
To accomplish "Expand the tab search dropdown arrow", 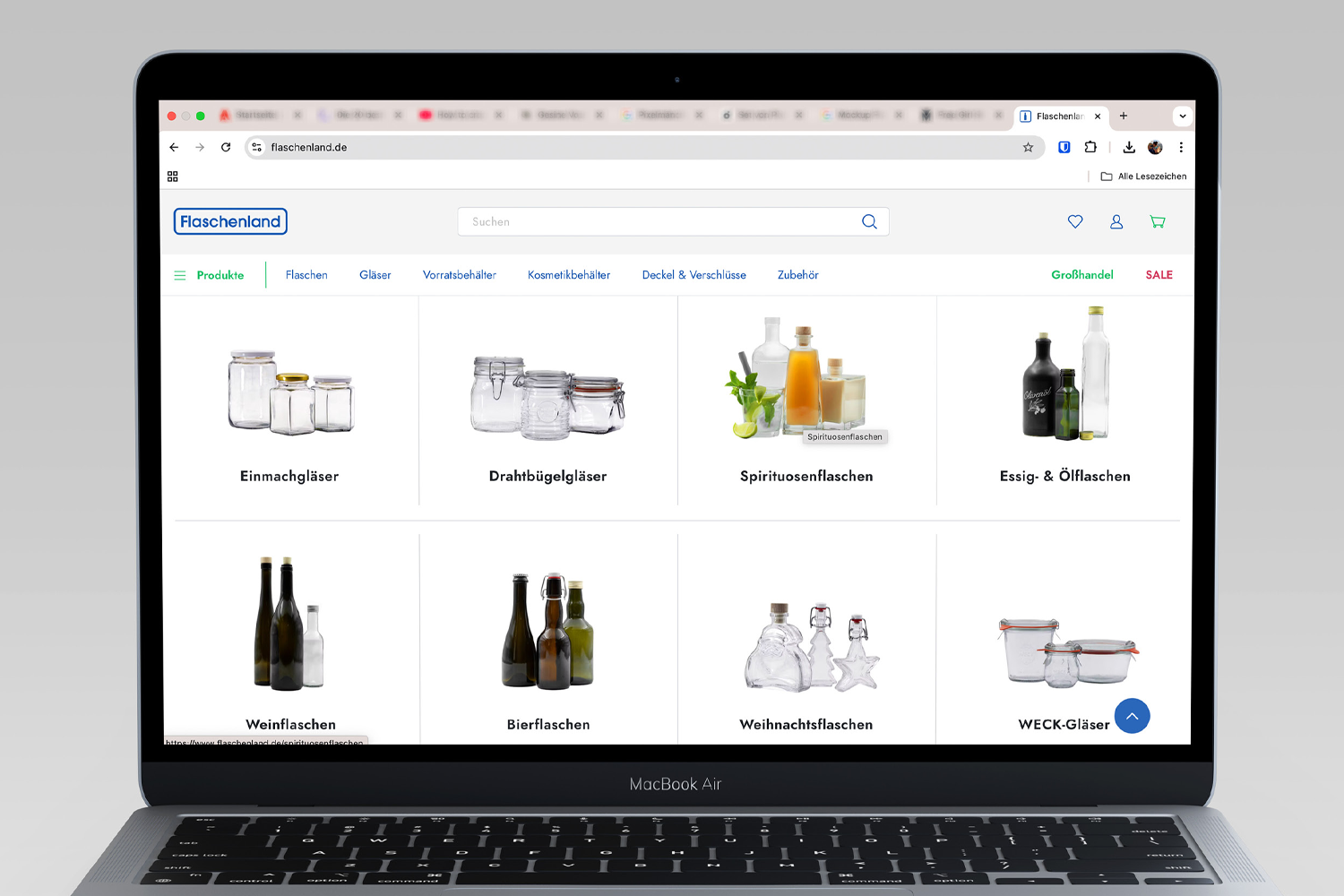I will click(x=1183, y=116).
